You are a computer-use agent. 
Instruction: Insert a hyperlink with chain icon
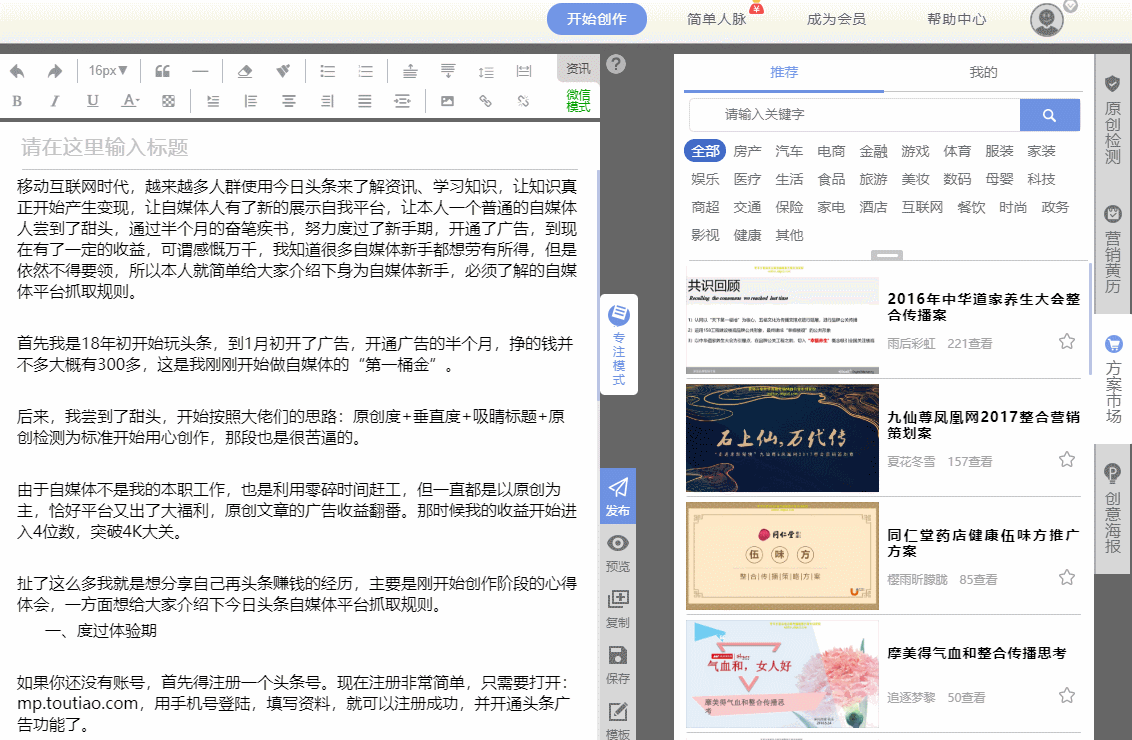point(485,101)
